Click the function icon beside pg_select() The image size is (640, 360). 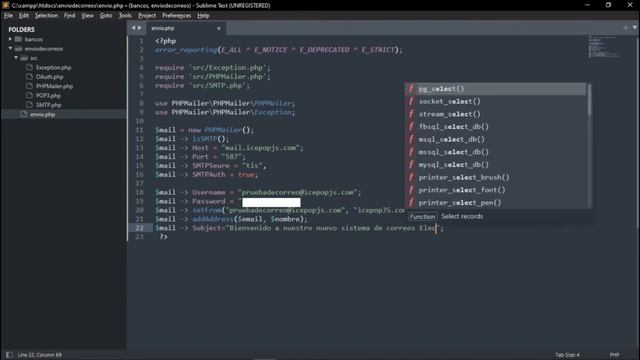[411, 89]
